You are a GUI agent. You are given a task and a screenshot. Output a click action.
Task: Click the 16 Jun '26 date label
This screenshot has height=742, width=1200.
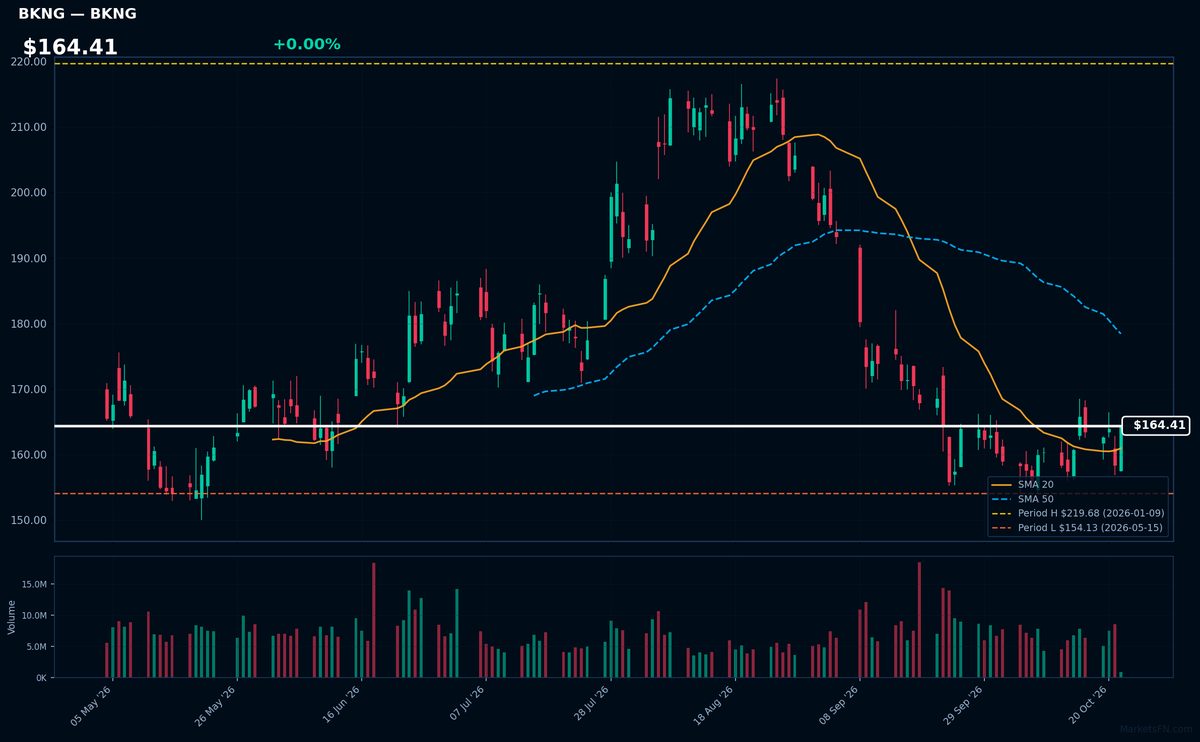point(340,705)
